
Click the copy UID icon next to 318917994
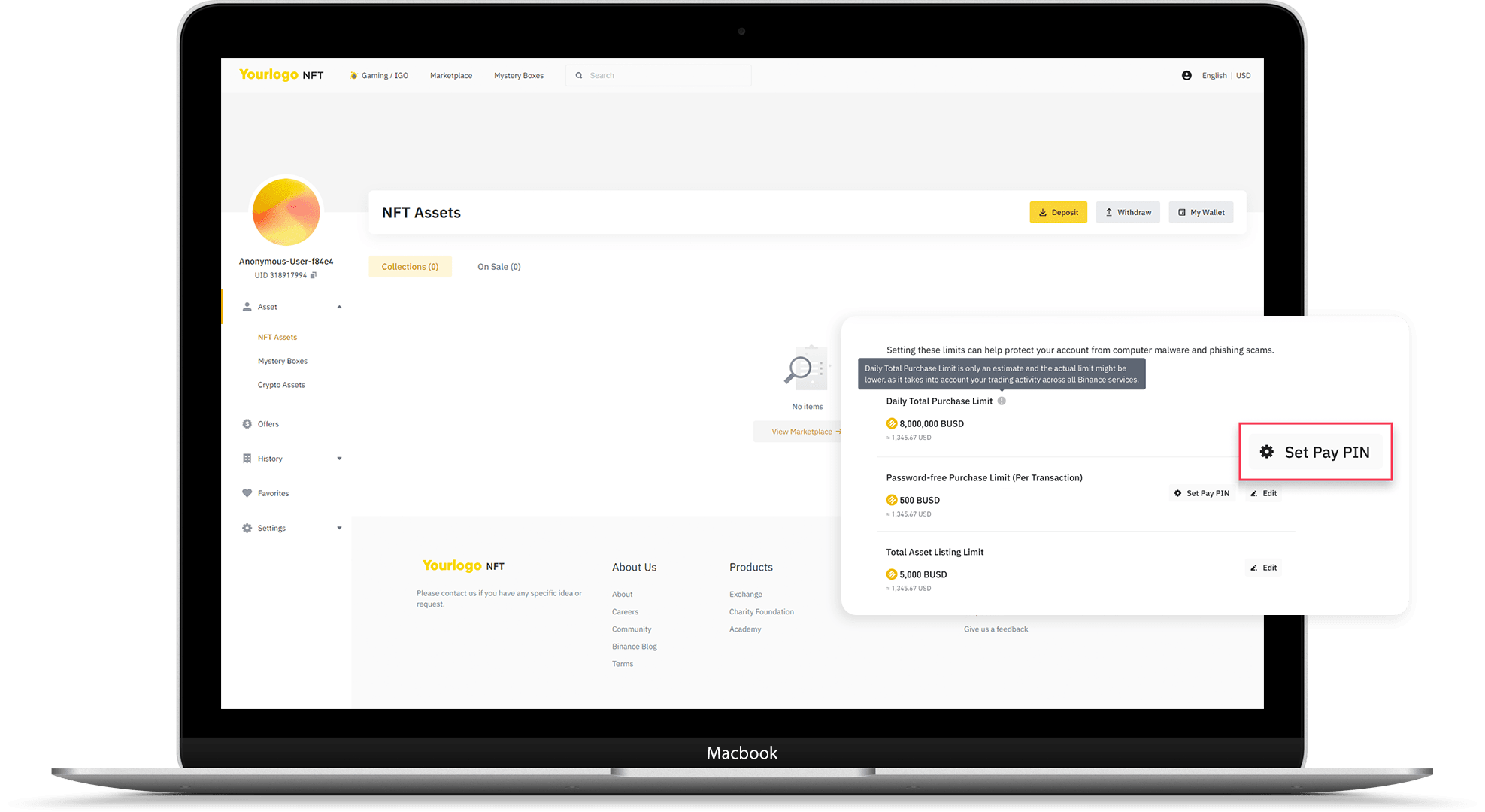coord(323,275)
